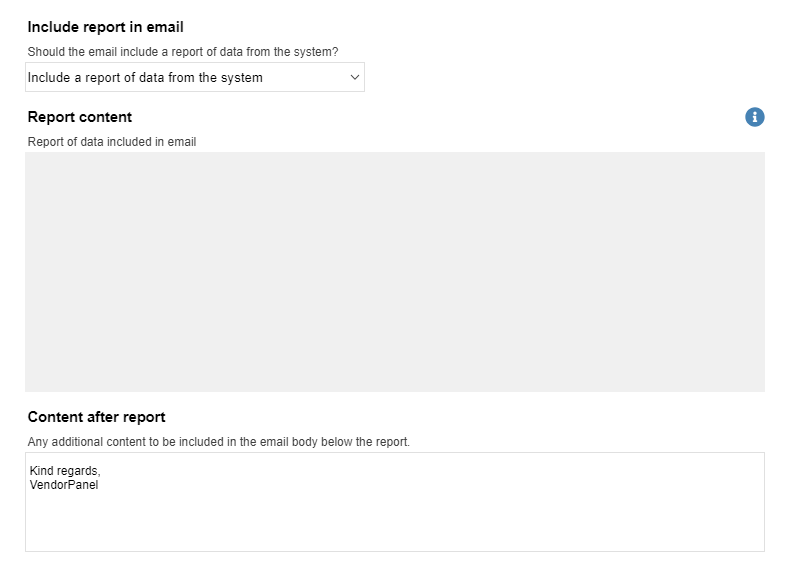The image size is (799, 563).
Task: Click the Any additional content description text
Action: pyautogui.click(x=219, y=442)
